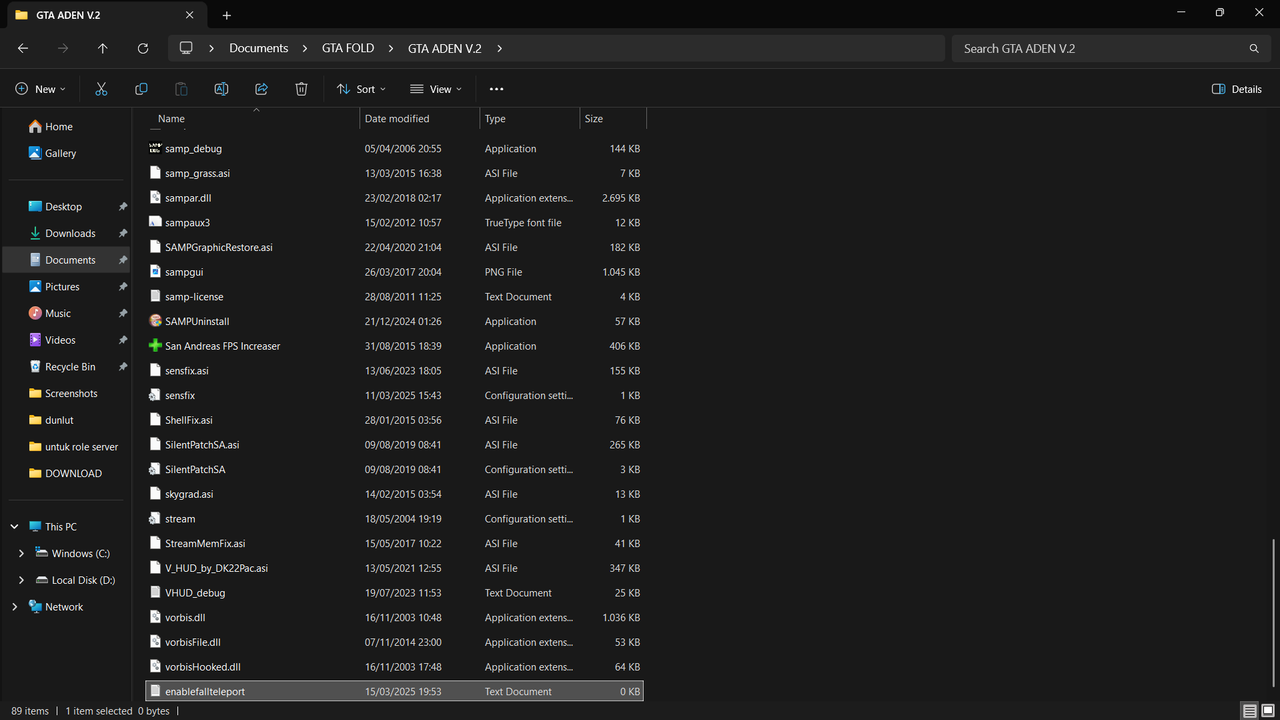Viewport: 1280px width, 720px height.
Task: Expand the Network tree node
Action: tap(14, 607)
